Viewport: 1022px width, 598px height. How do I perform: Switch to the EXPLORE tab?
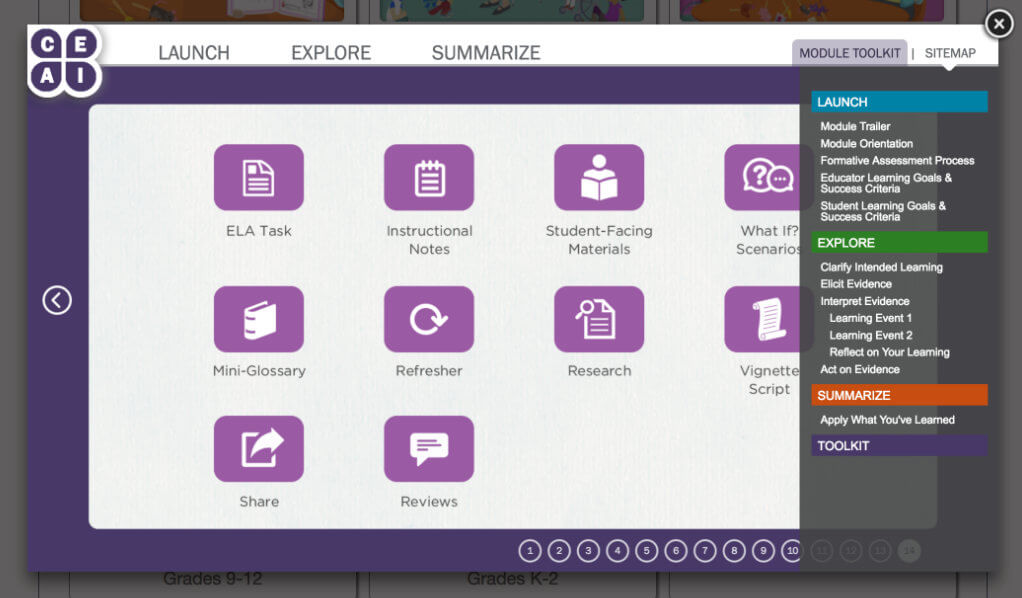click(331, 53)
